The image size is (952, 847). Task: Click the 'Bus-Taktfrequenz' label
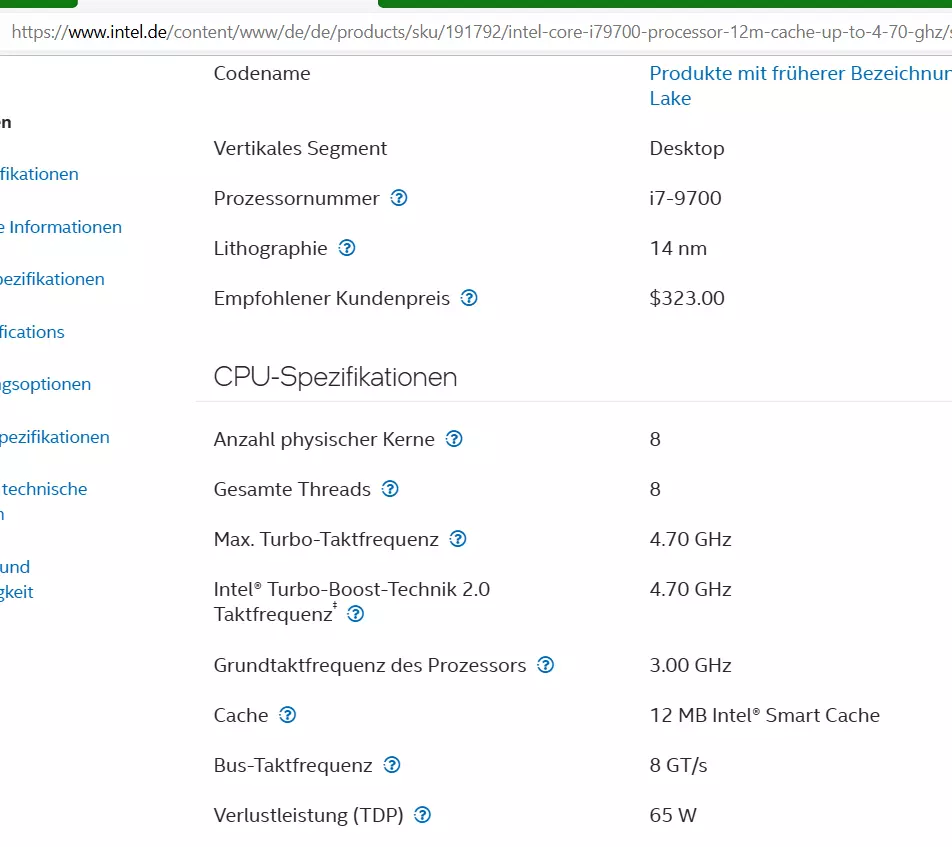click(293, 766)
